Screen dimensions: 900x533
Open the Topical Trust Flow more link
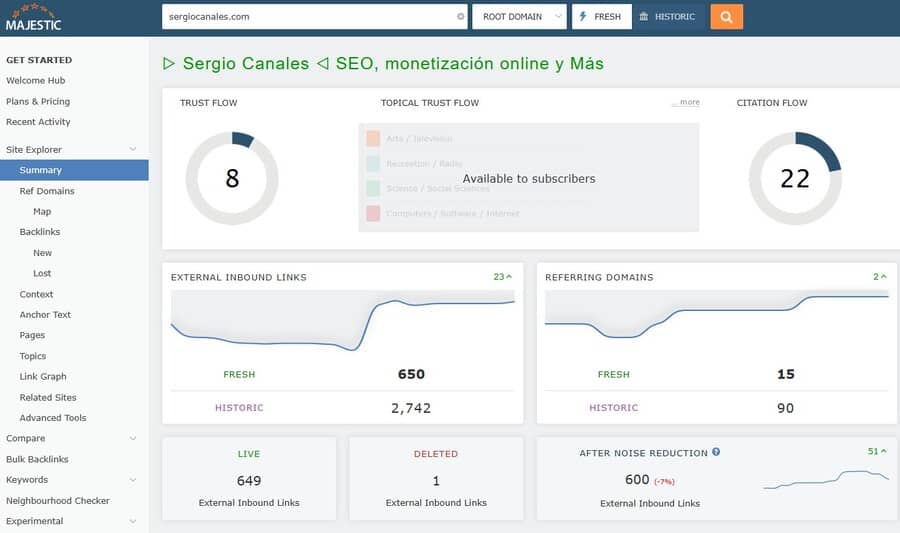686,103
